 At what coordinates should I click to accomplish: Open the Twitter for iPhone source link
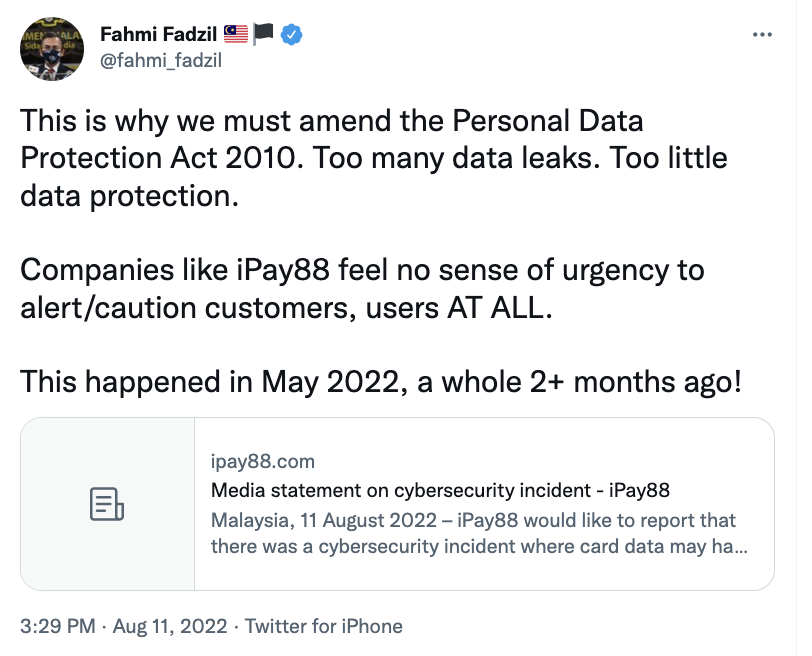(324, 627)
